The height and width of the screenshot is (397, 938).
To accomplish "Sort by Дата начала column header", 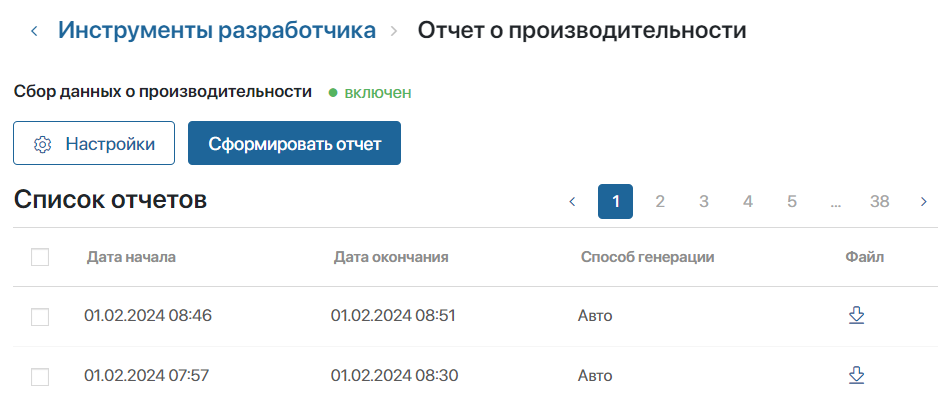I will (x=131, y=257).
